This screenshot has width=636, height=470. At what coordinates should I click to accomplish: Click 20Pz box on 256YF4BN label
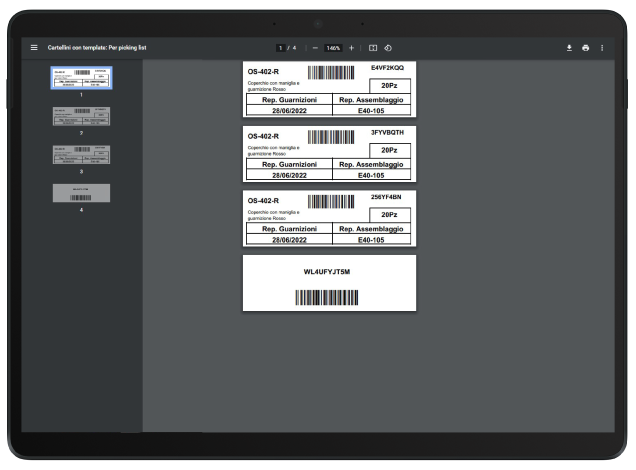[389, 215]
